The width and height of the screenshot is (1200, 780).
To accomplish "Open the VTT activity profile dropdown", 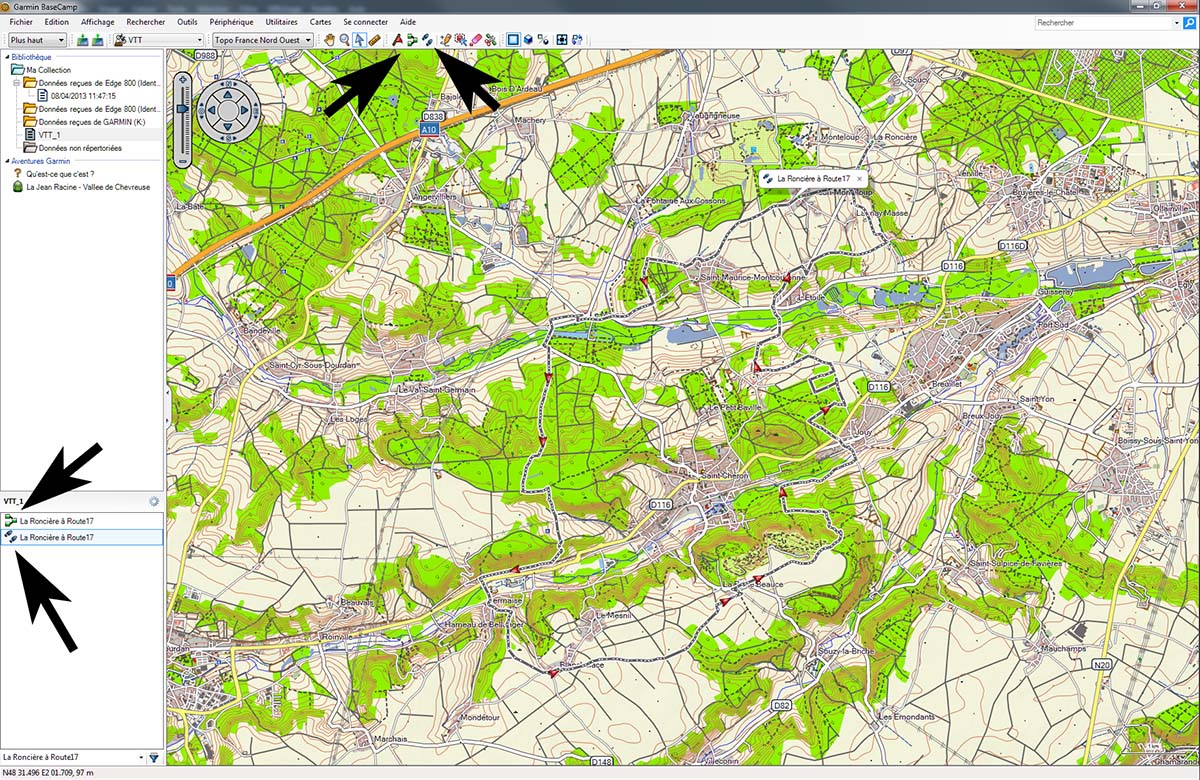I will [159, 40].
